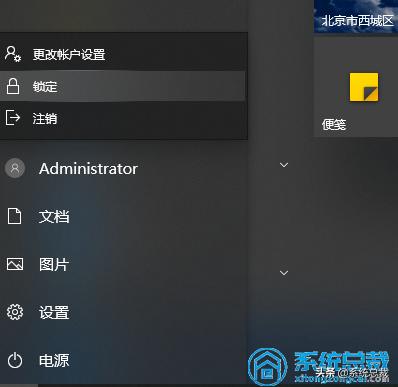Click the Administrator user avatar icon

click(15, 168)
